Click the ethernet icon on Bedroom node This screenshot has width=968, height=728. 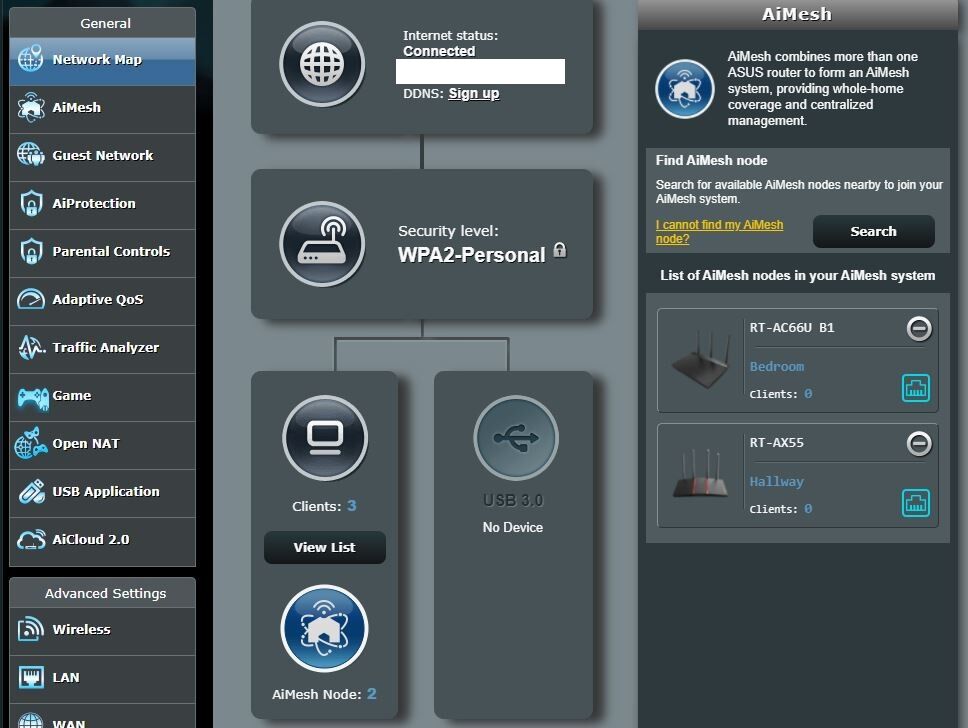click(x=916, y=388)
